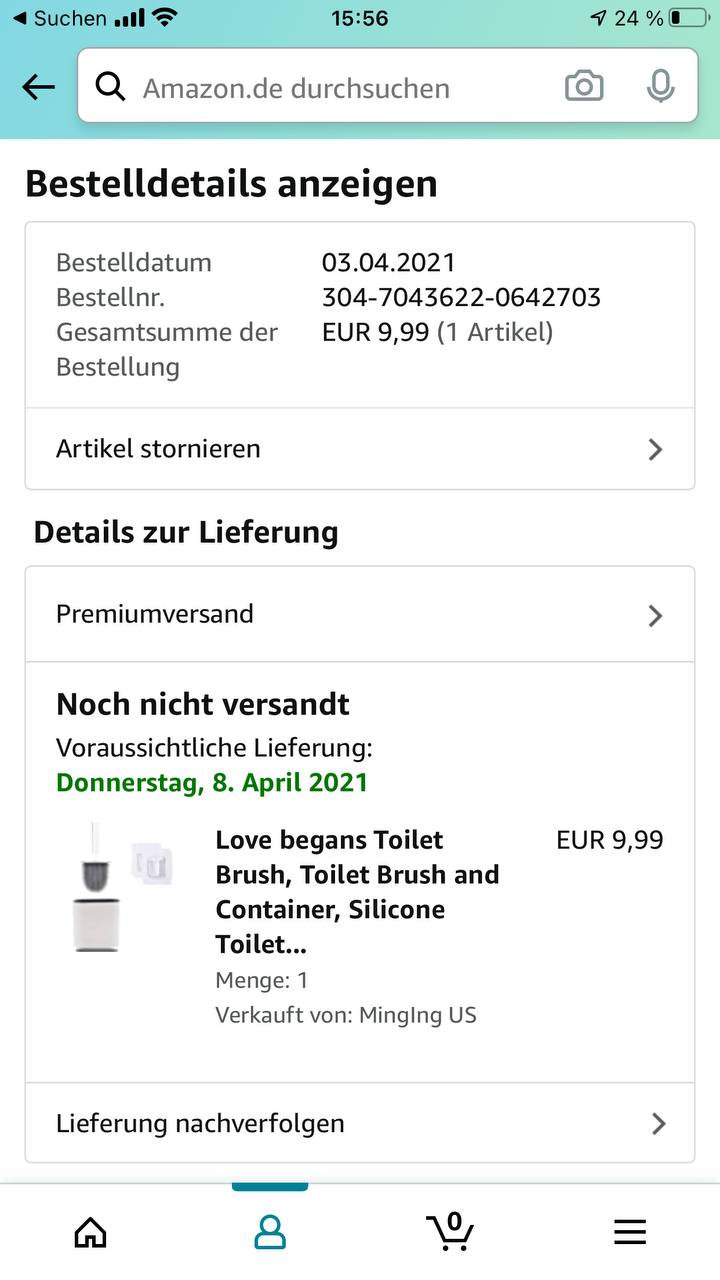Screen dimensions: 720x1280
Task: Open the toilet brush product title
Action: (357, 892)
